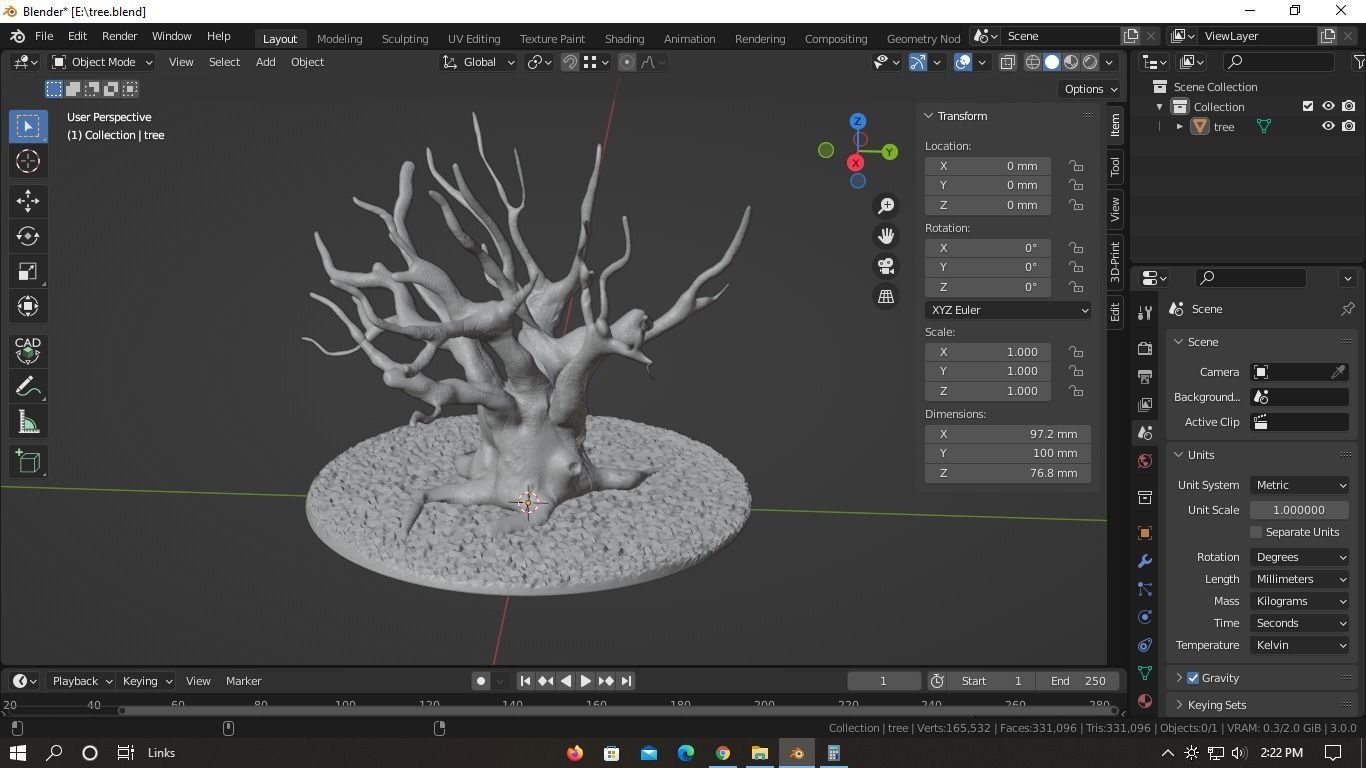Open the Keying popover in timeline
1366x768 pixels.
coord(146,681)
